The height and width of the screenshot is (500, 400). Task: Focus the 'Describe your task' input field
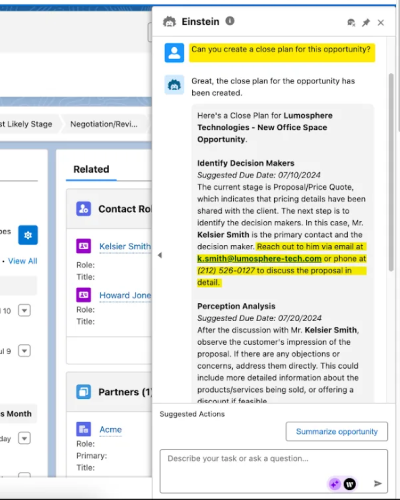pyautogui.click(x=273, y=471)
